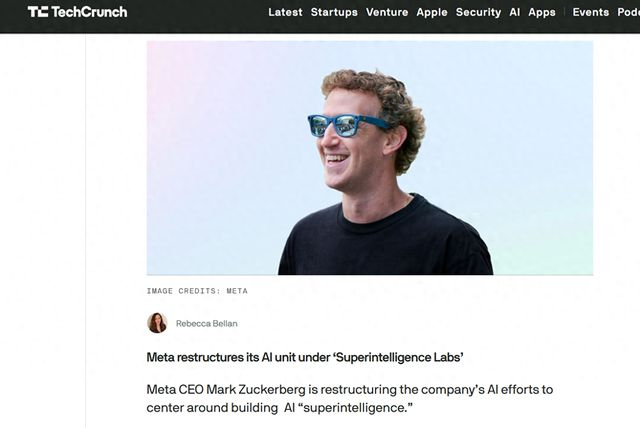The width and height of the screenshot is (640, 428).
Task: Click Rebecca Bellan's round author avatar
Action: (x=157, y=323)
